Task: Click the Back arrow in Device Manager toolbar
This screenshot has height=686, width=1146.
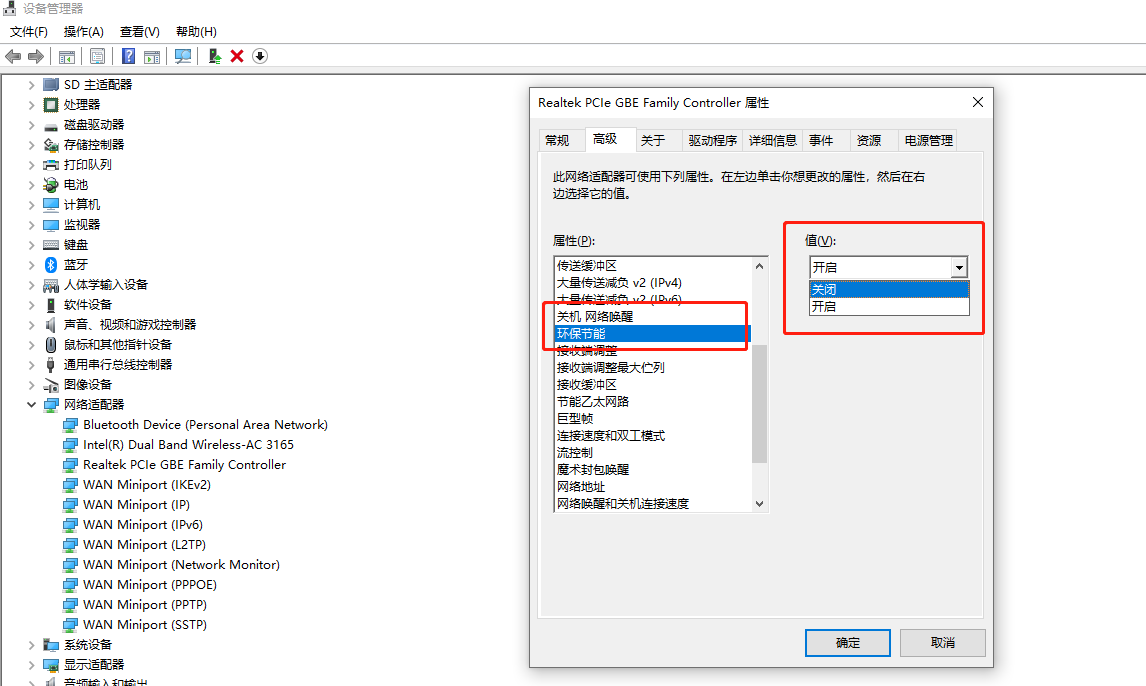Action: [13, 56]
